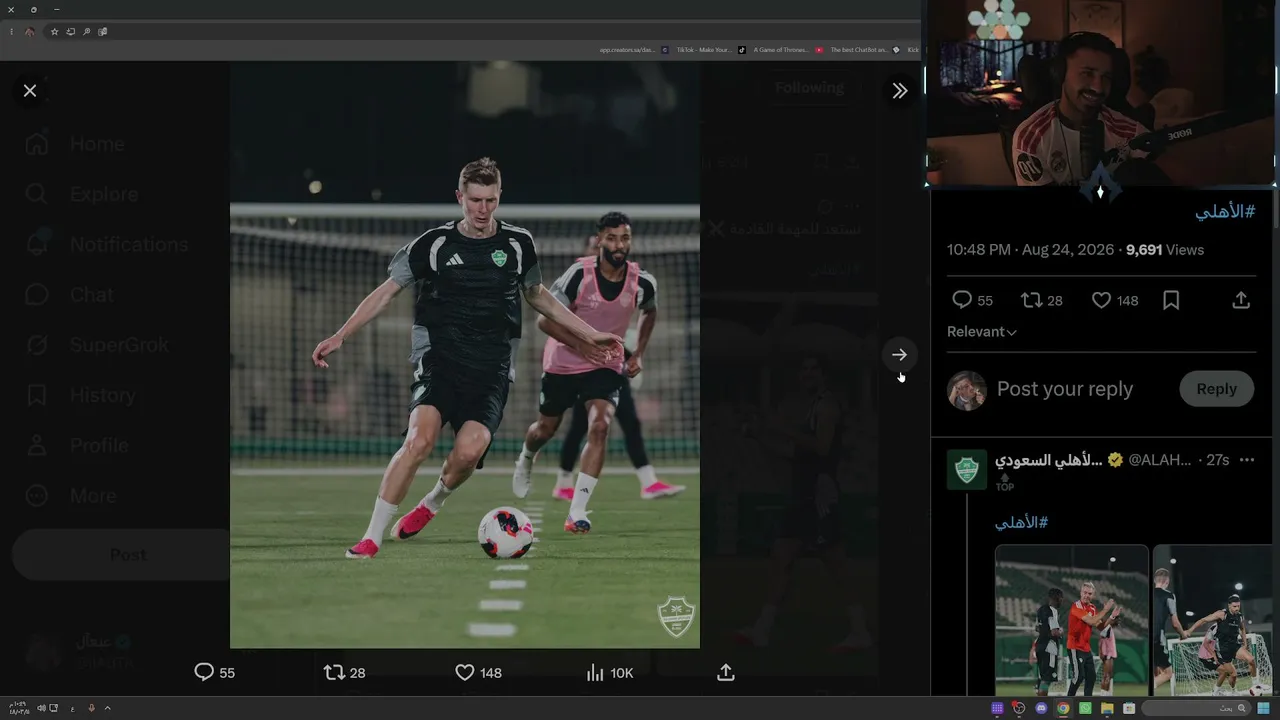
Task: Open the more options menu on the 27s reply
Action: click(1246, 460)
